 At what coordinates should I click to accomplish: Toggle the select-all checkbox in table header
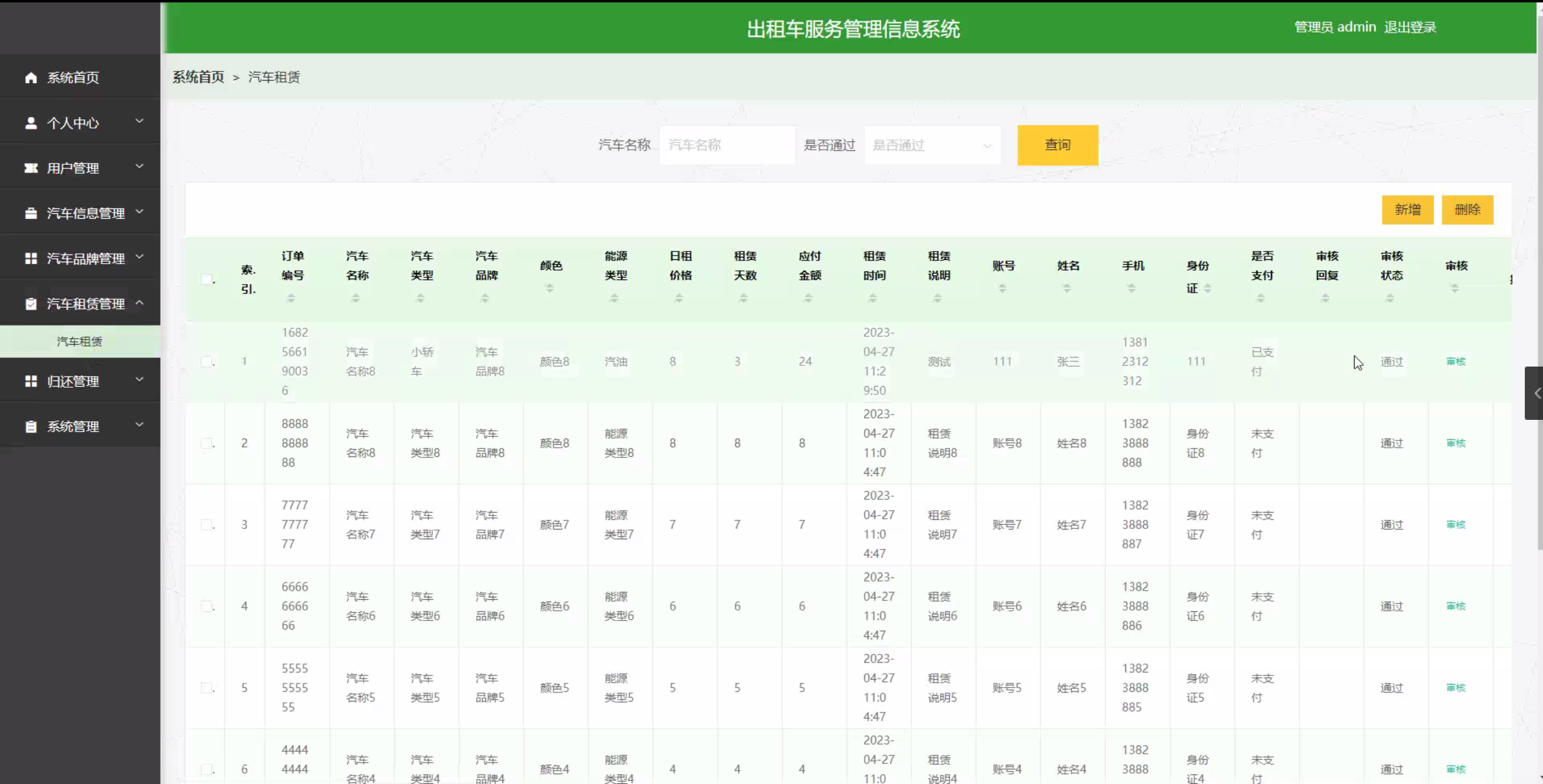point(207,279)
